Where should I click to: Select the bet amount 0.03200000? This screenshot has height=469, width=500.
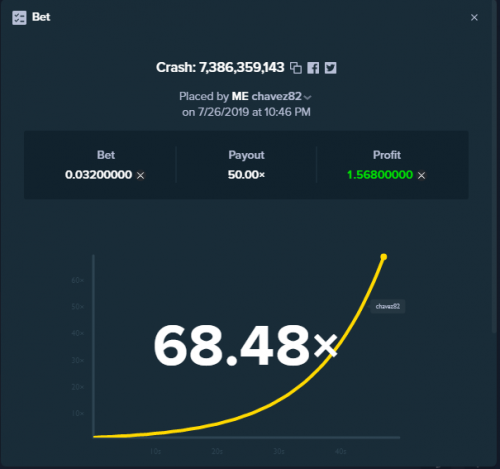pos(98,175)
